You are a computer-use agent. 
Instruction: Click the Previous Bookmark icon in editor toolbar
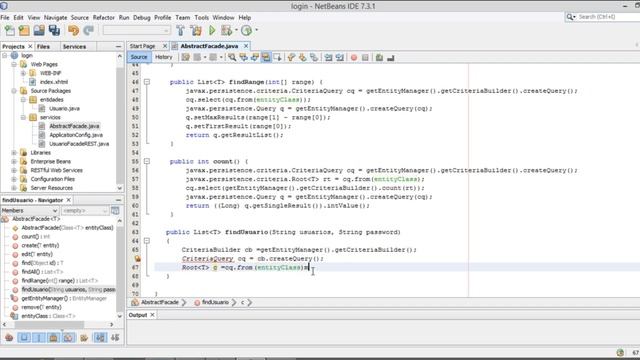(x=291, y=58)
